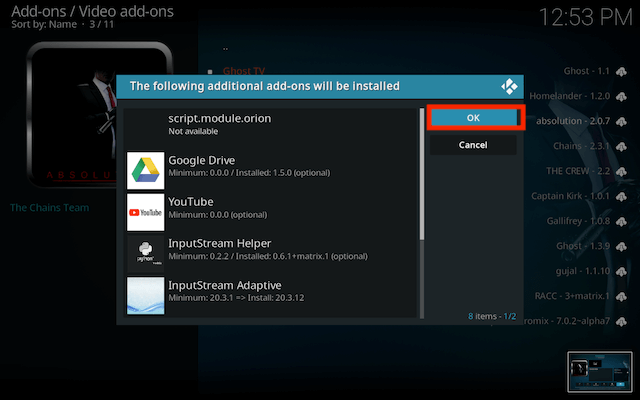Select 'gujal - 1.1.10' in background list

[582, 271]
